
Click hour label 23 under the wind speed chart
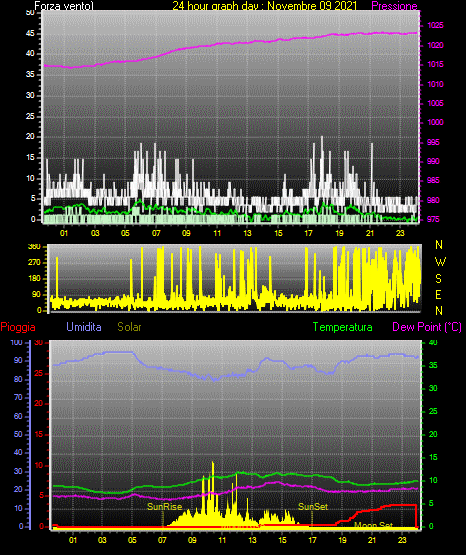click(400, 233)
